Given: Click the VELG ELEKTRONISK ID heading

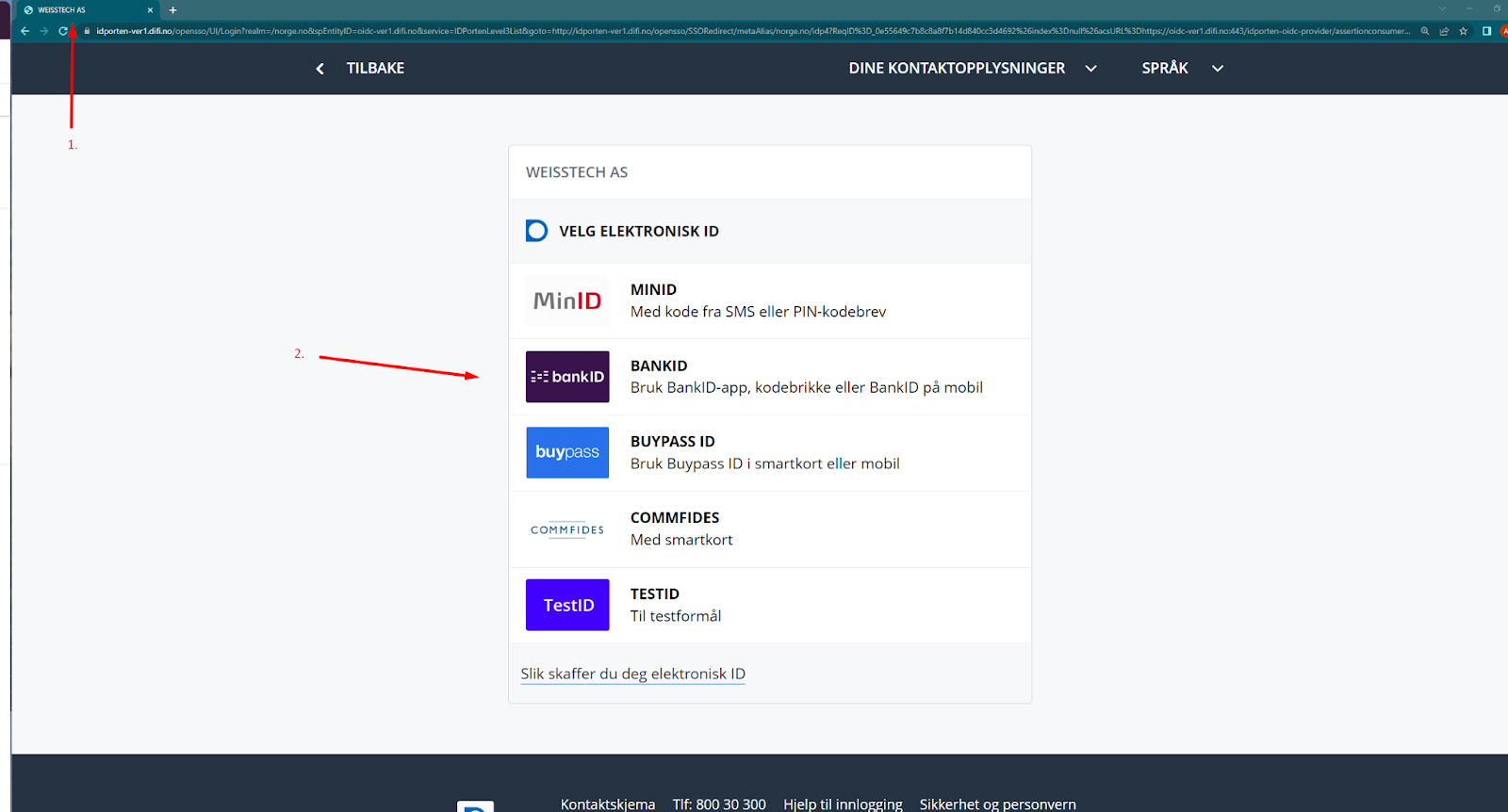Looking at the screenshot, I should 639,232.
